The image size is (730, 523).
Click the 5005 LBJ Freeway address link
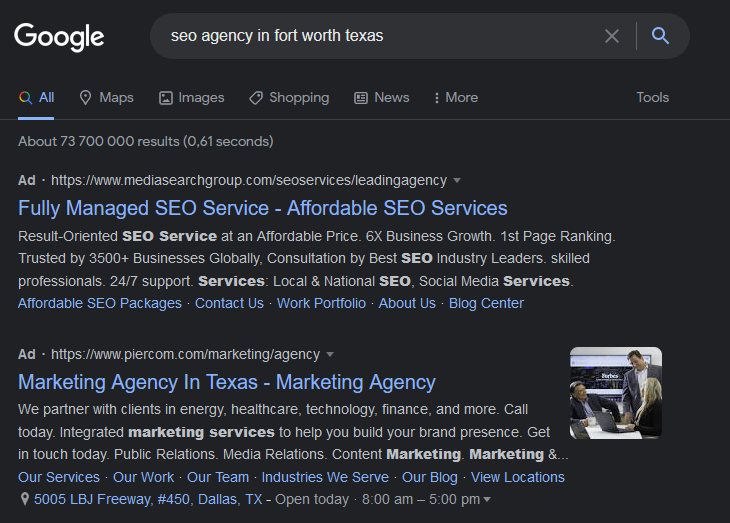(148, 499)
